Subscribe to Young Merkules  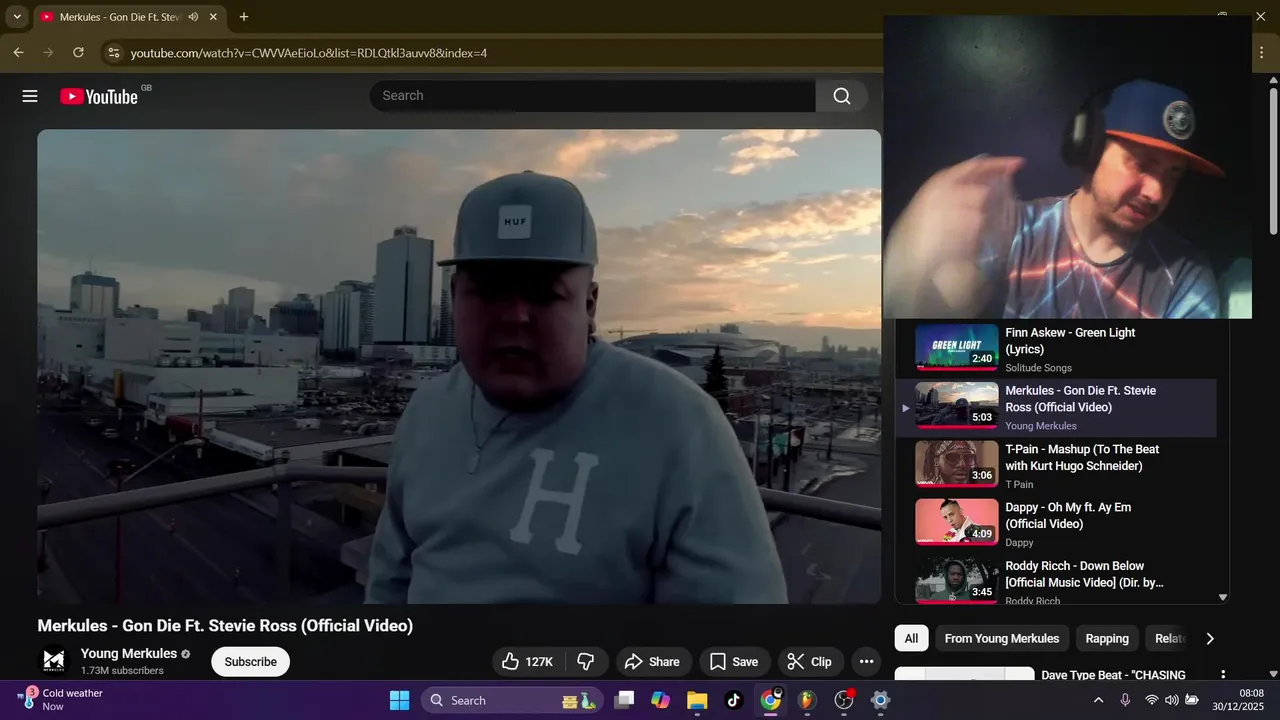[250, 661]
